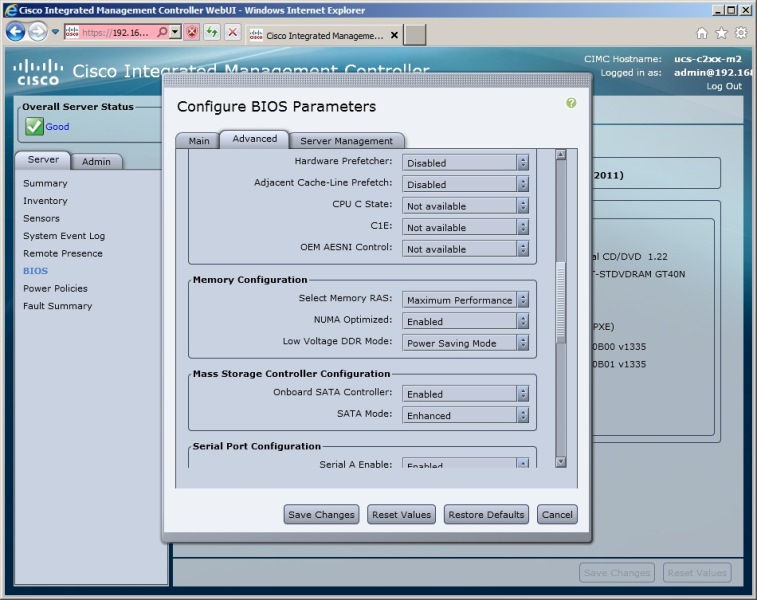
Task: Open the NUMA Optimized dropdown
Action: point(465,321)
